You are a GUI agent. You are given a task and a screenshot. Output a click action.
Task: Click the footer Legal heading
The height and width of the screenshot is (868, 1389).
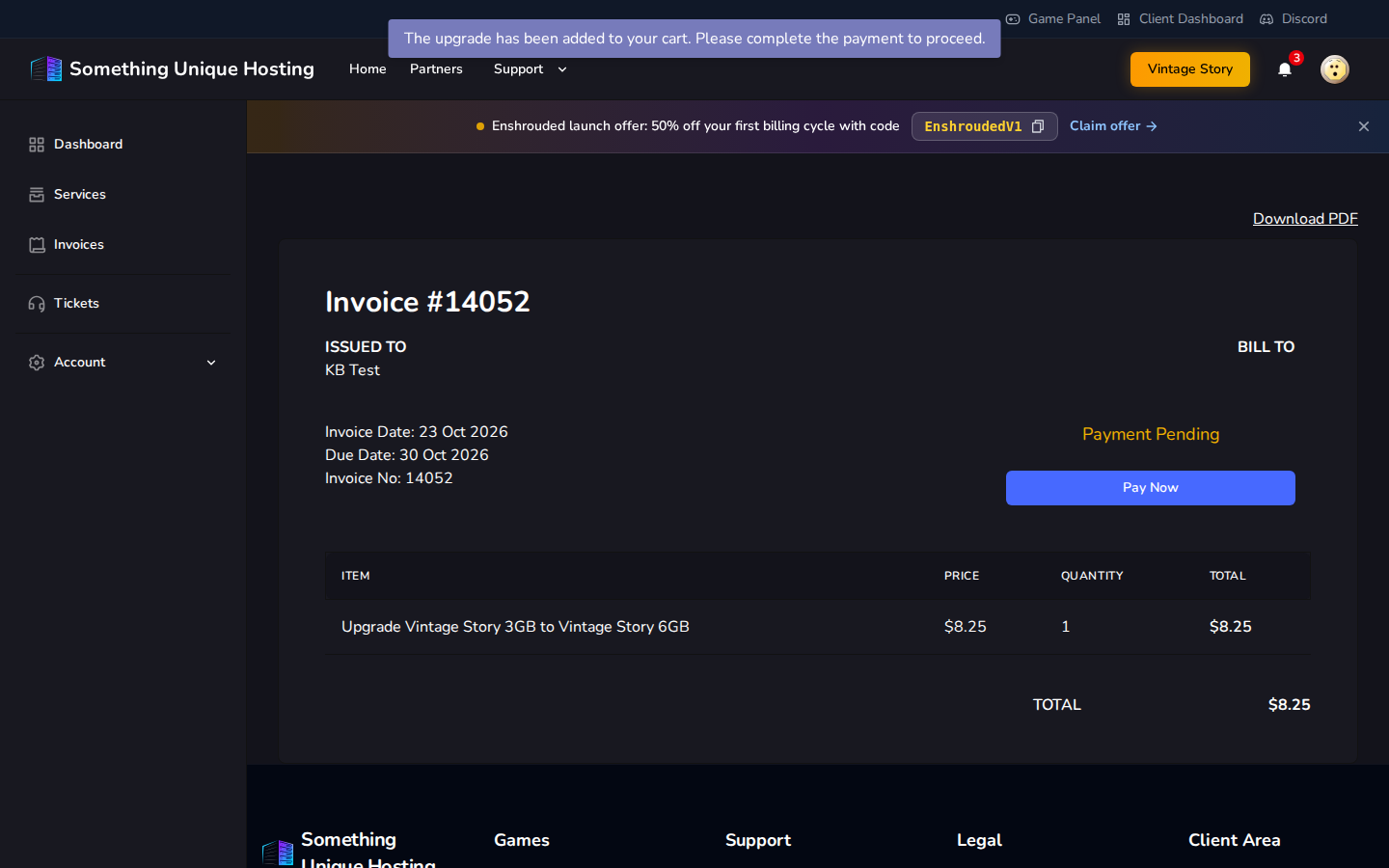pyautogui.click(x=979, y=840)
